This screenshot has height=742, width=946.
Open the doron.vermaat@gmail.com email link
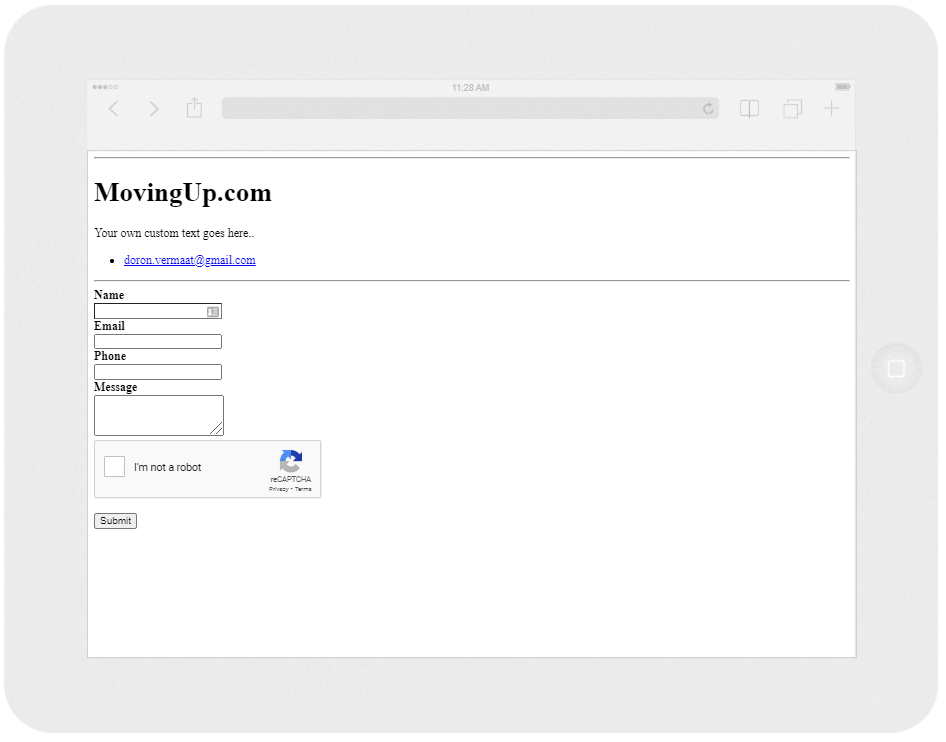[189, 260]
